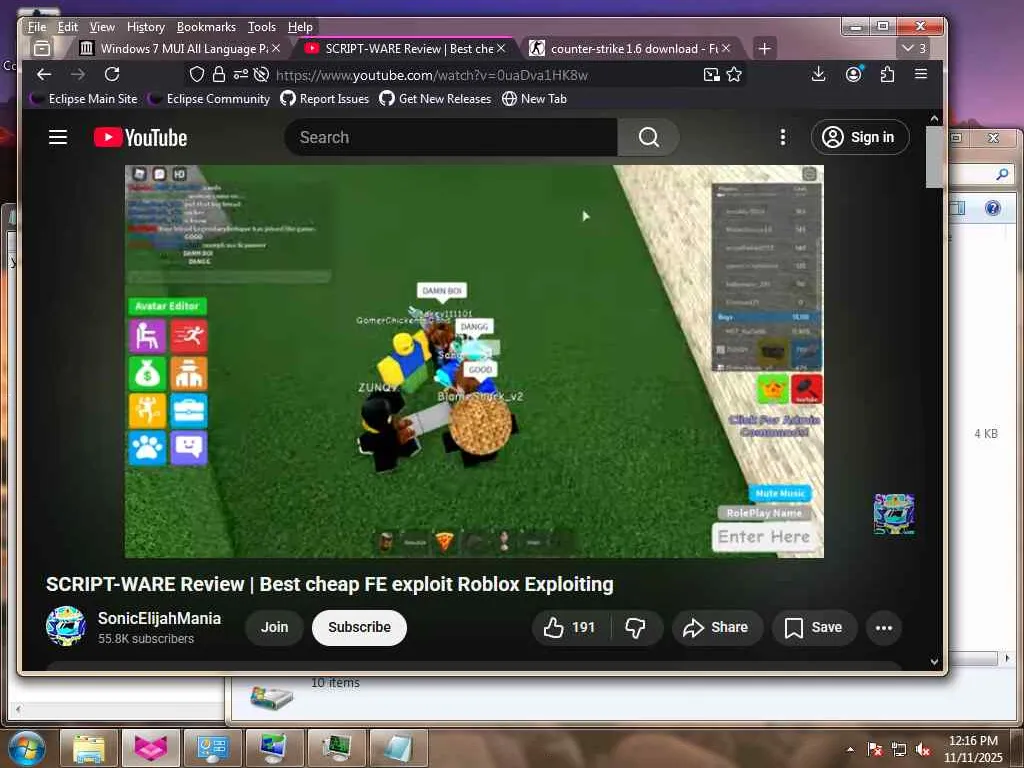Open Eclipse Main Site bookmark
Viewport: 1024px width, 768px height.
pyautogui.click(x=84, y=99)
